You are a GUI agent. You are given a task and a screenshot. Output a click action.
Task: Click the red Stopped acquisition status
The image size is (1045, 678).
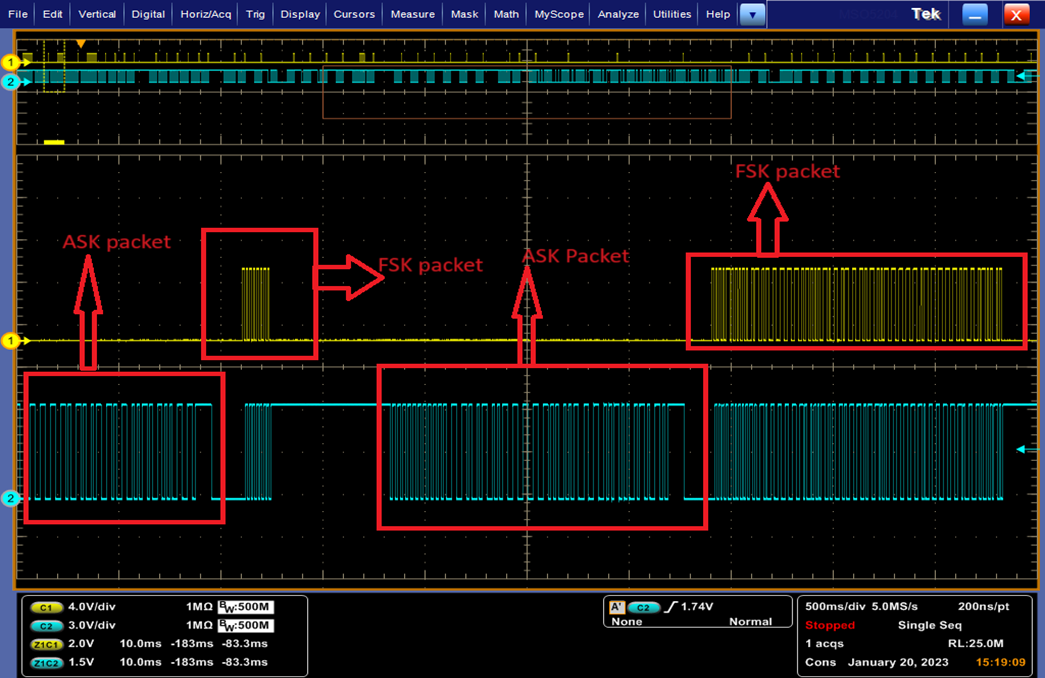(830, 625)
